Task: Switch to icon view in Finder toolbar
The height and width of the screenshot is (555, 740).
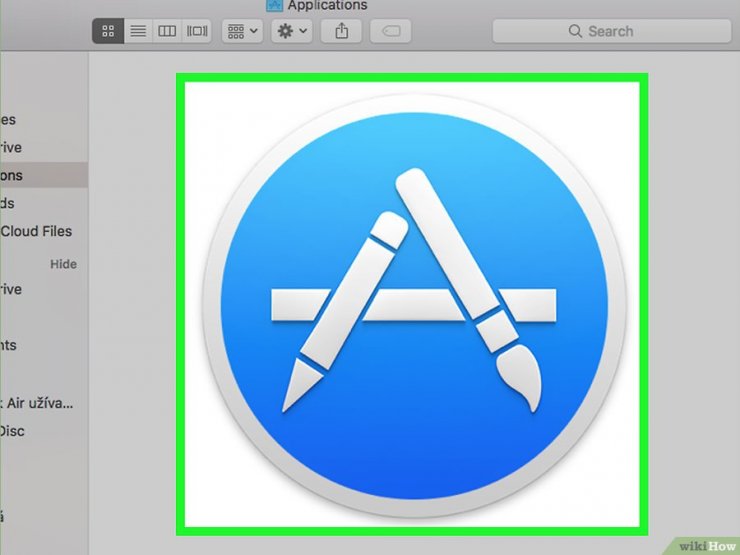Action: 108,31
